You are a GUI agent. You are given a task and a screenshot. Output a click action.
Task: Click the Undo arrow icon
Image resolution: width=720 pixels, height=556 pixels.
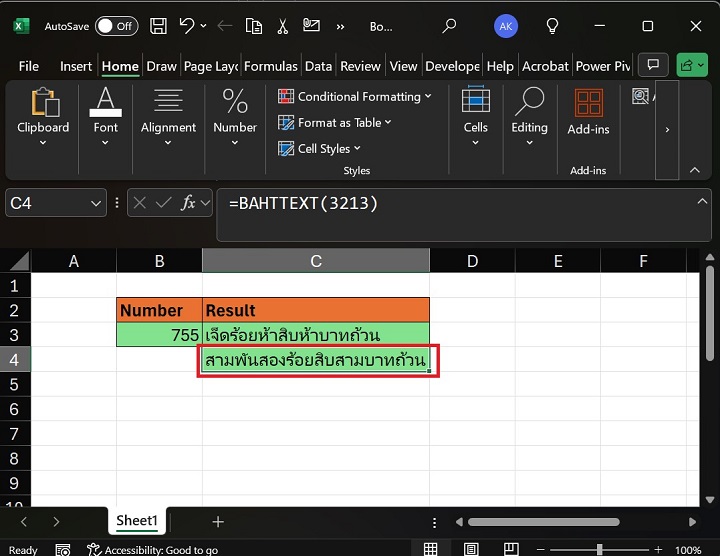coord(186,26)
